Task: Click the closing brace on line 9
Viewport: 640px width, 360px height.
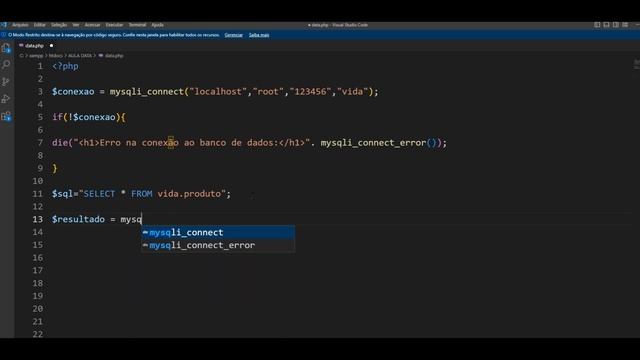Action: tap(55, 168)
